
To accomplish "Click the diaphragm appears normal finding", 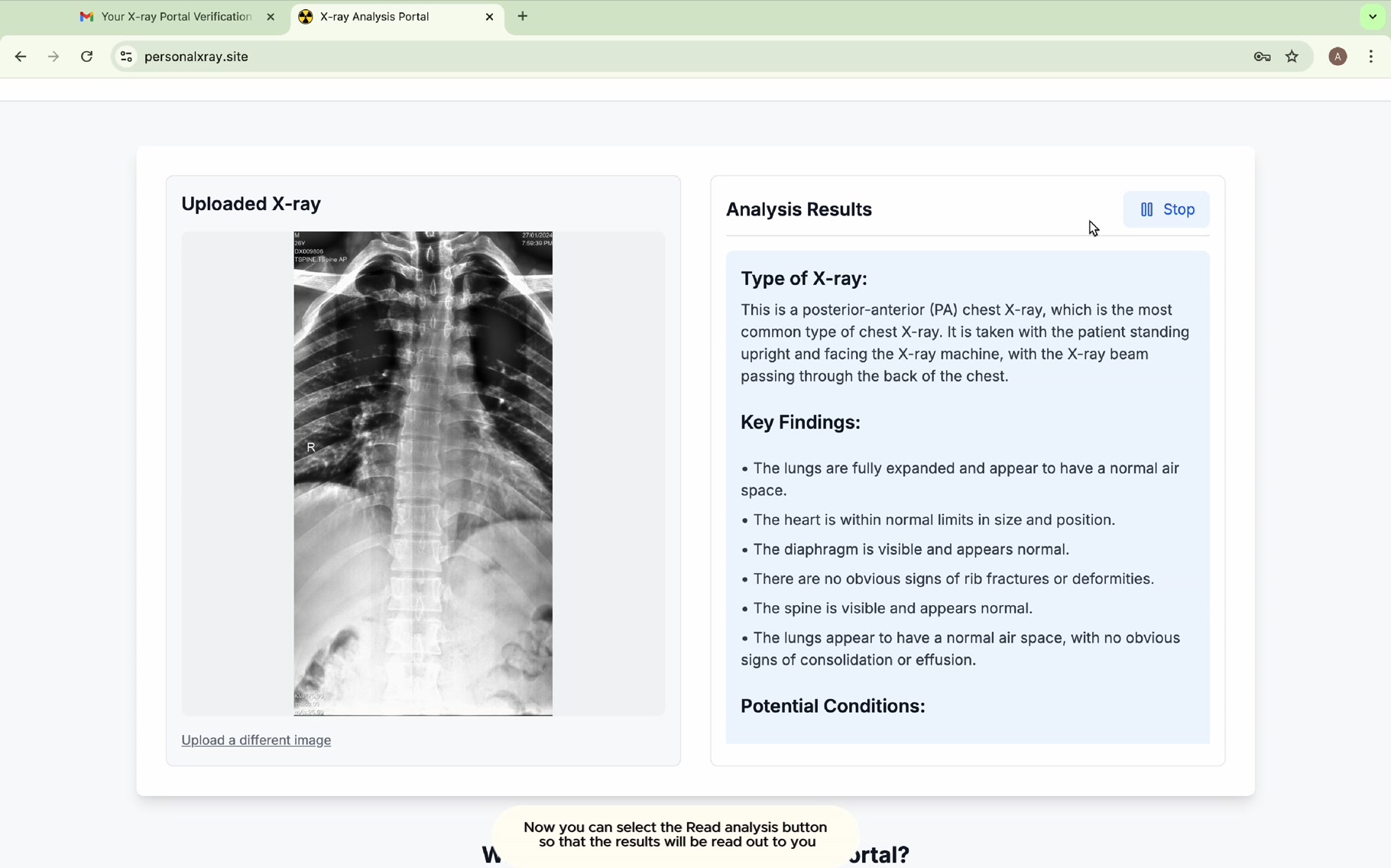I will point(905,549).
